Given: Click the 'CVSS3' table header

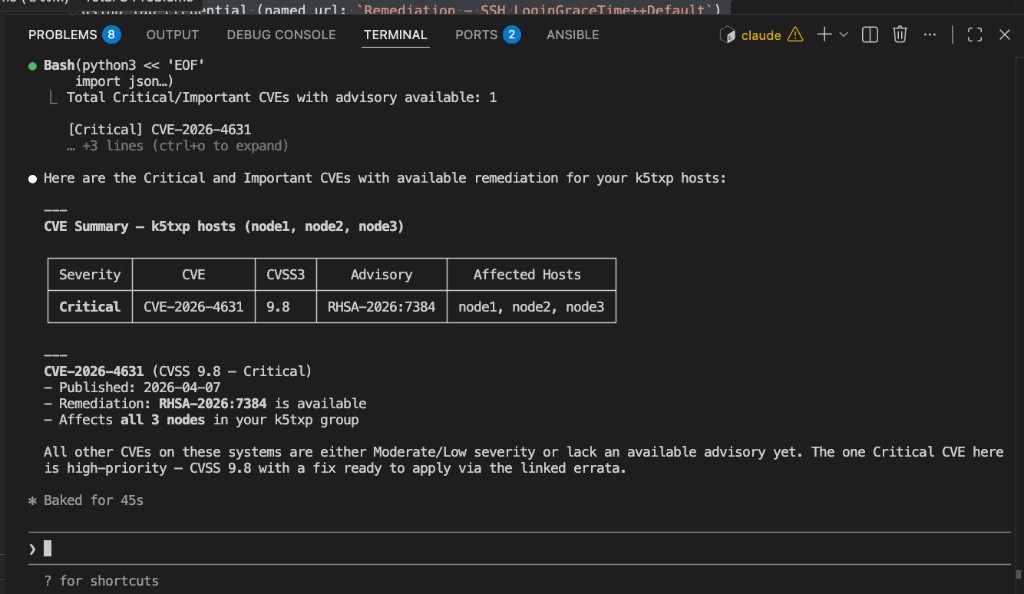Looking at the screenshot, I should [285, 275].
